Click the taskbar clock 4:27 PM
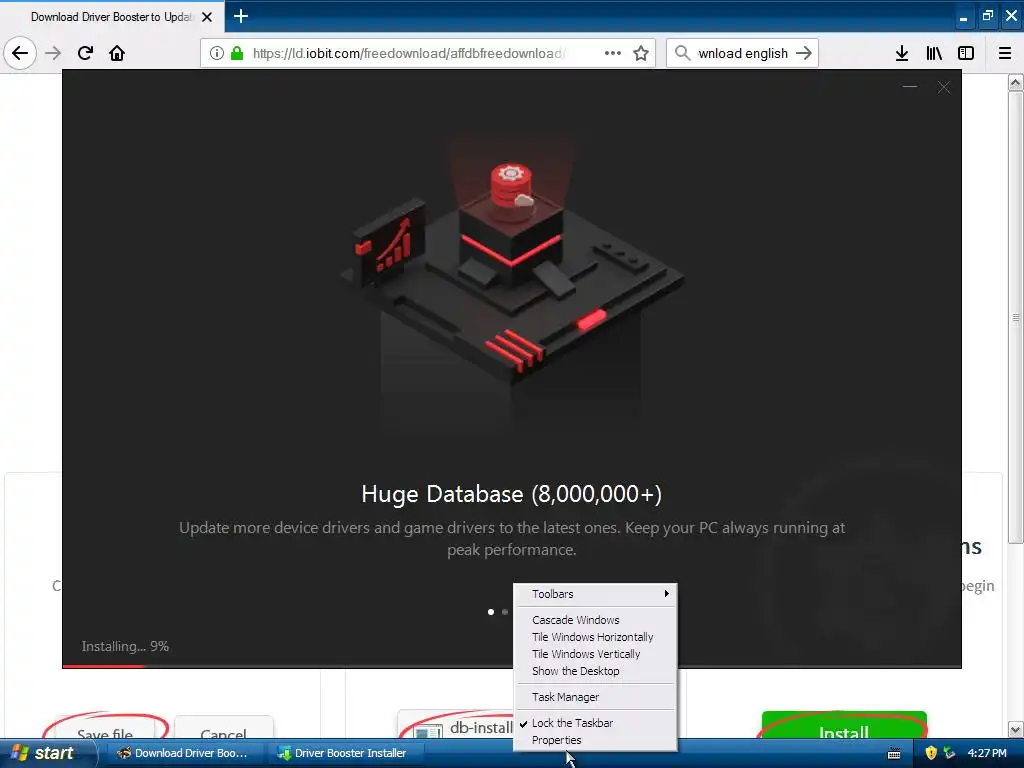 click(987, 753)
